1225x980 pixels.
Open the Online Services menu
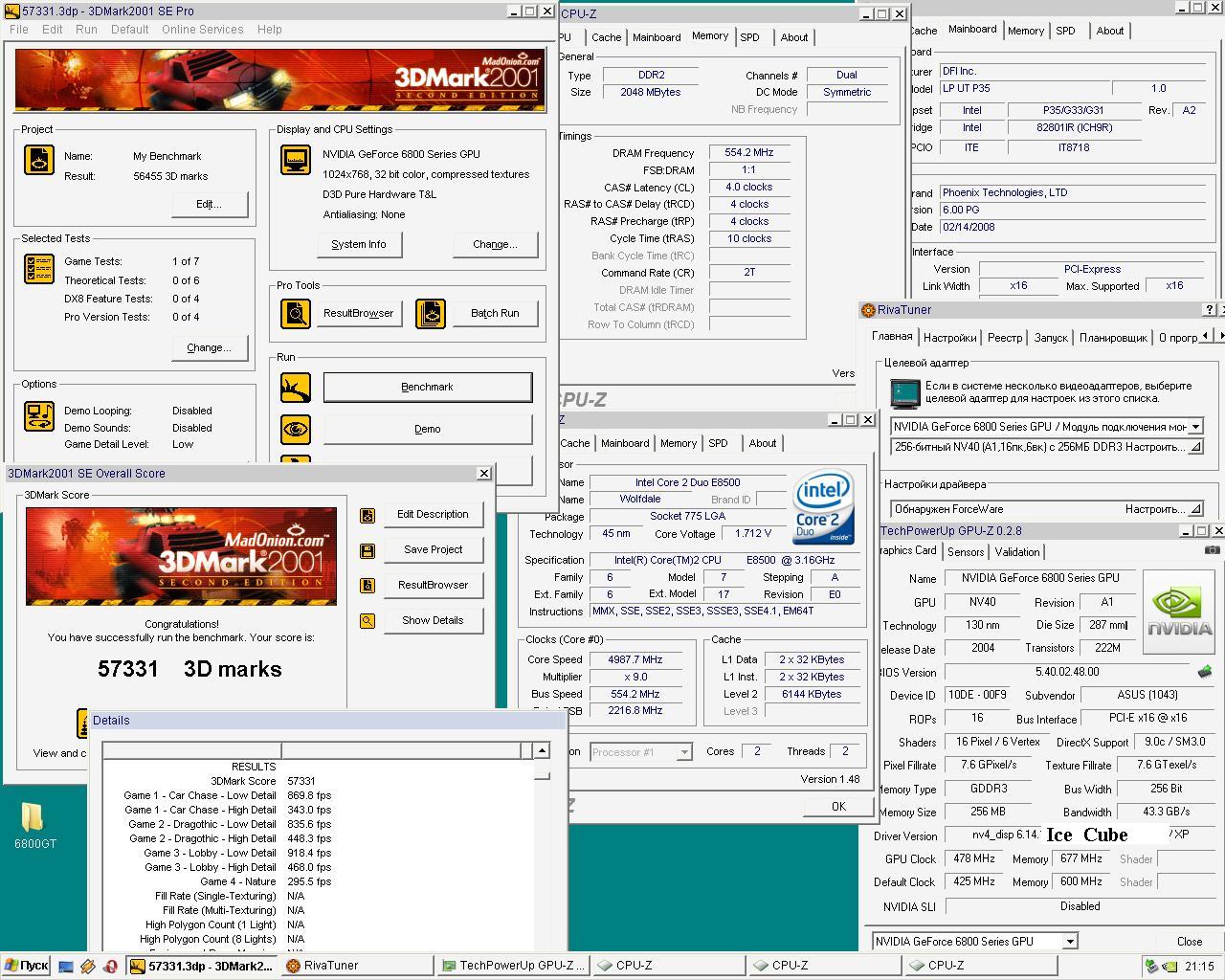202,29
